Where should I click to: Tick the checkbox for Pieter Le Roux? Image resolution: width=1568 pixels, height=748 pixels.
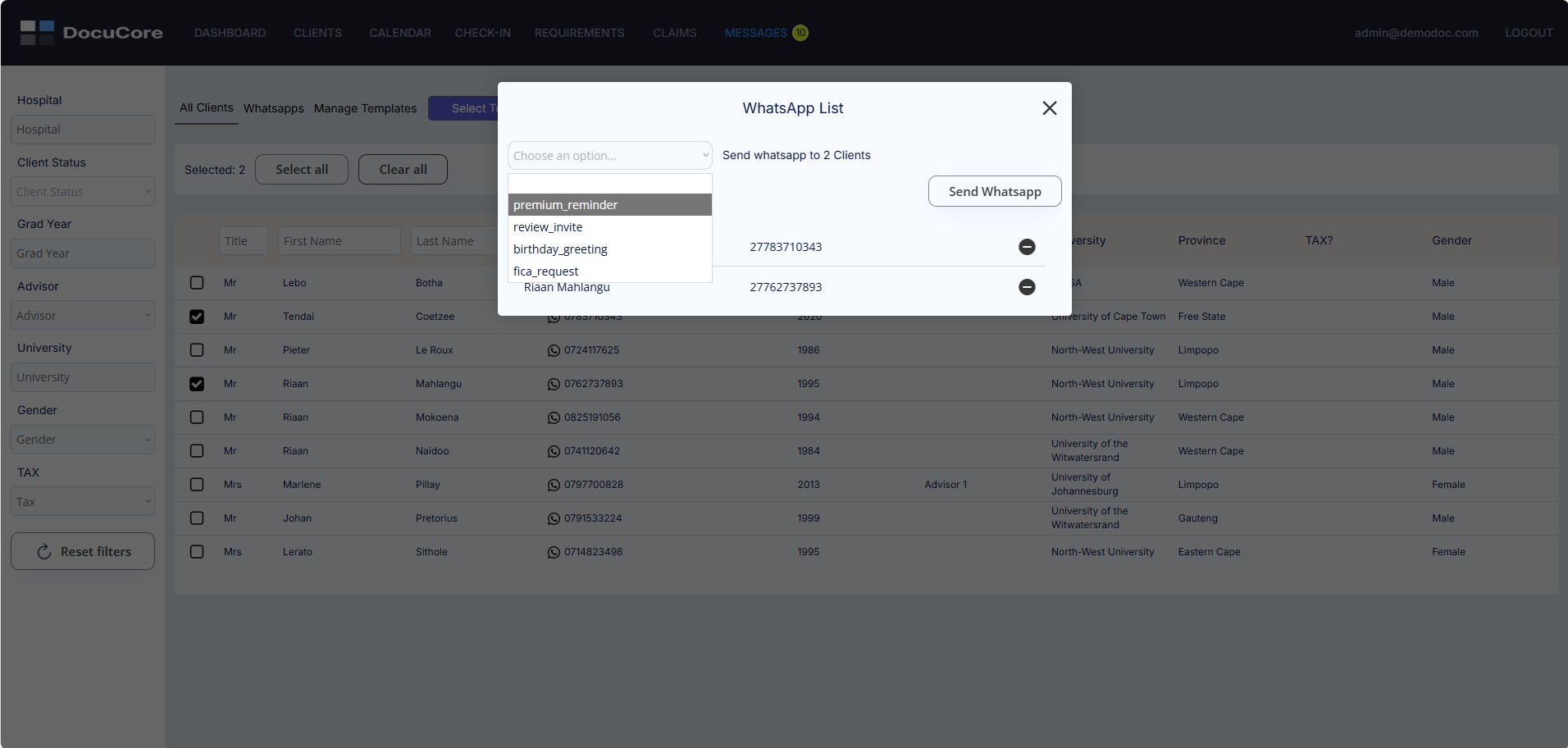pyautogui.click(x=197, y=350)
